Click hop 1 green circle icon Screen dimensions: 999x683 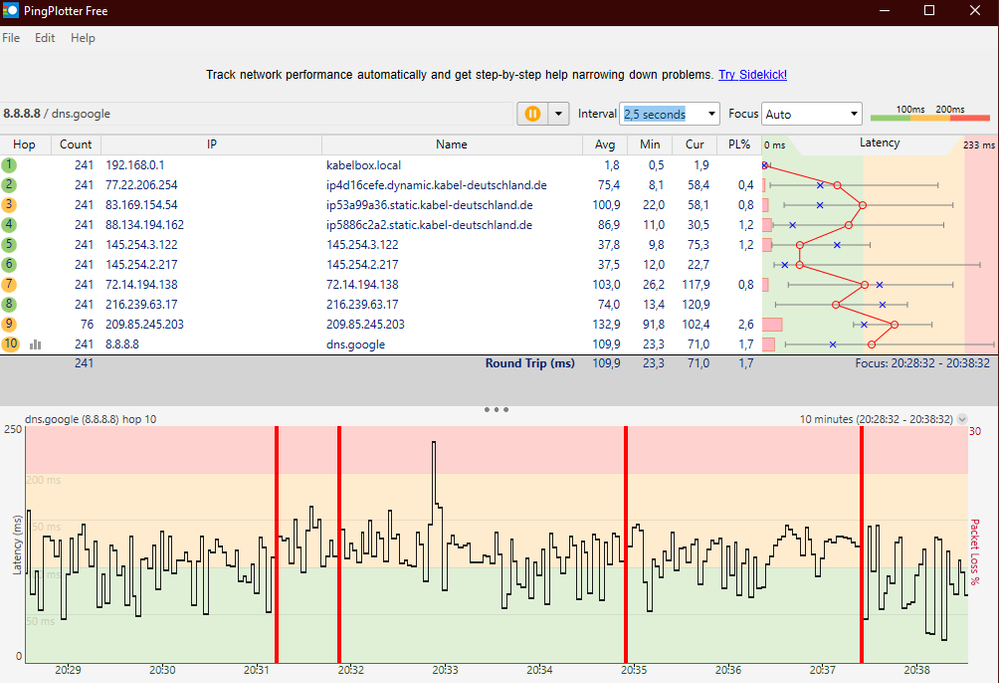[x=9, y=165]
